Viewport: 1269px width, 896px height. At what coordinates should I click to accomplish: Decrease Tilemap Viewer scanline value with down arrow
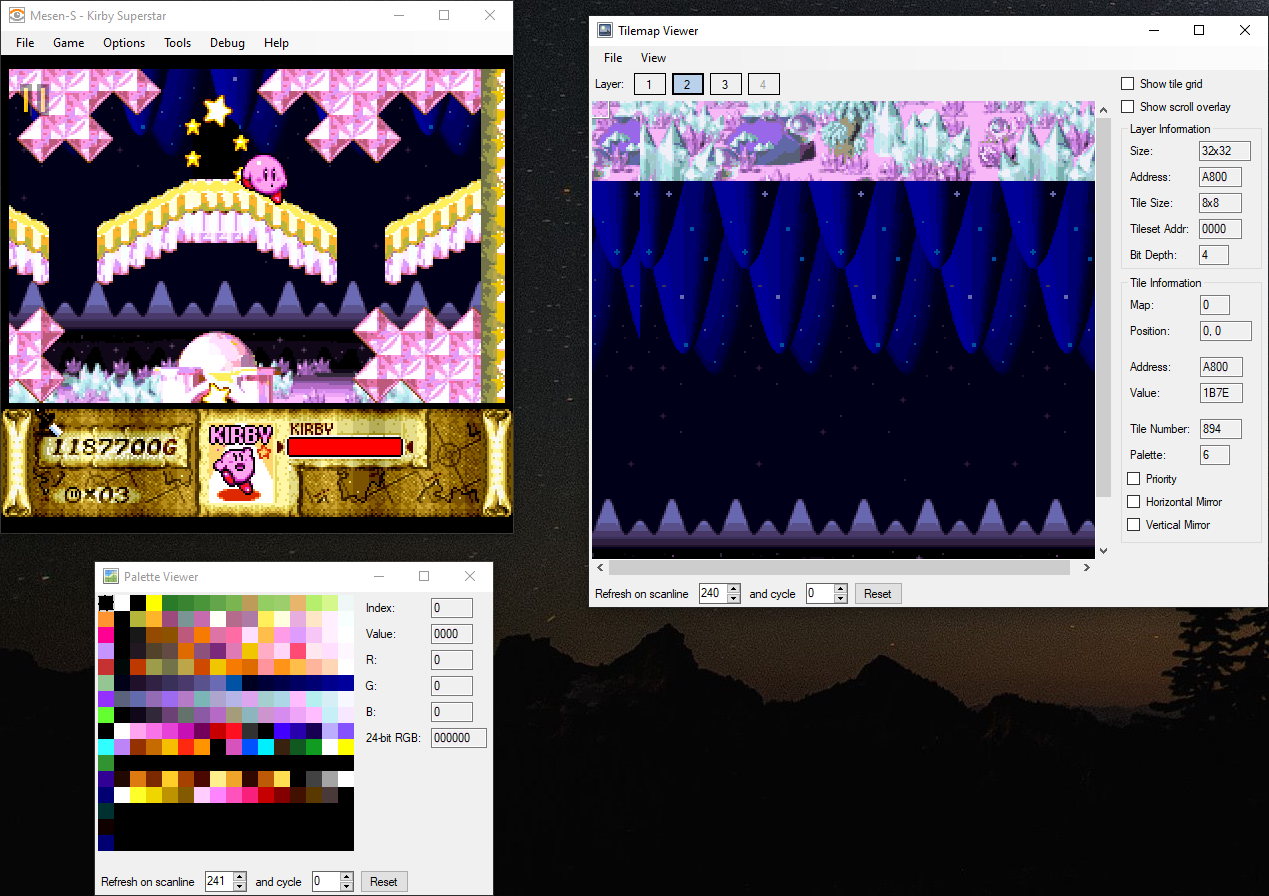(734, 599)
